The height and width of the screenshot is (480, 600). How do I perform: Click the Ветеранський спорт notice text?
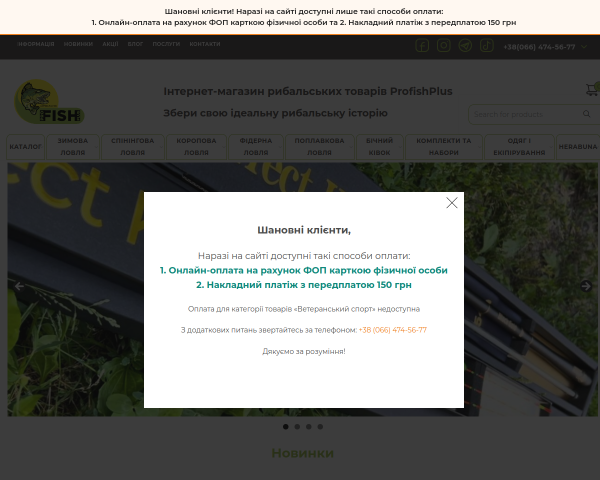304,309
